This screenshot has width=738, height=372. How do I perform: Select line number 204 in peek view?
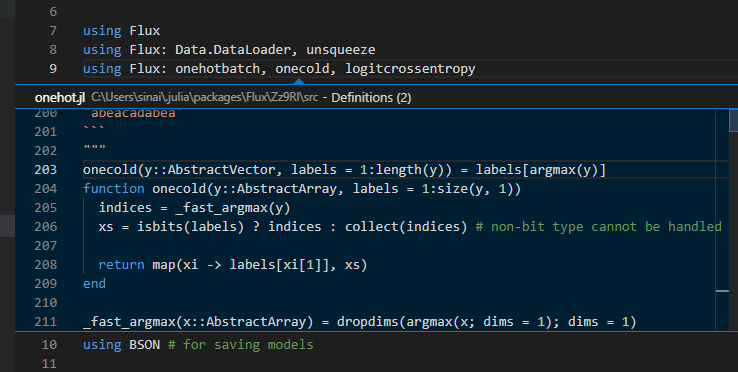pyautogui.click(x=46, y=188)
